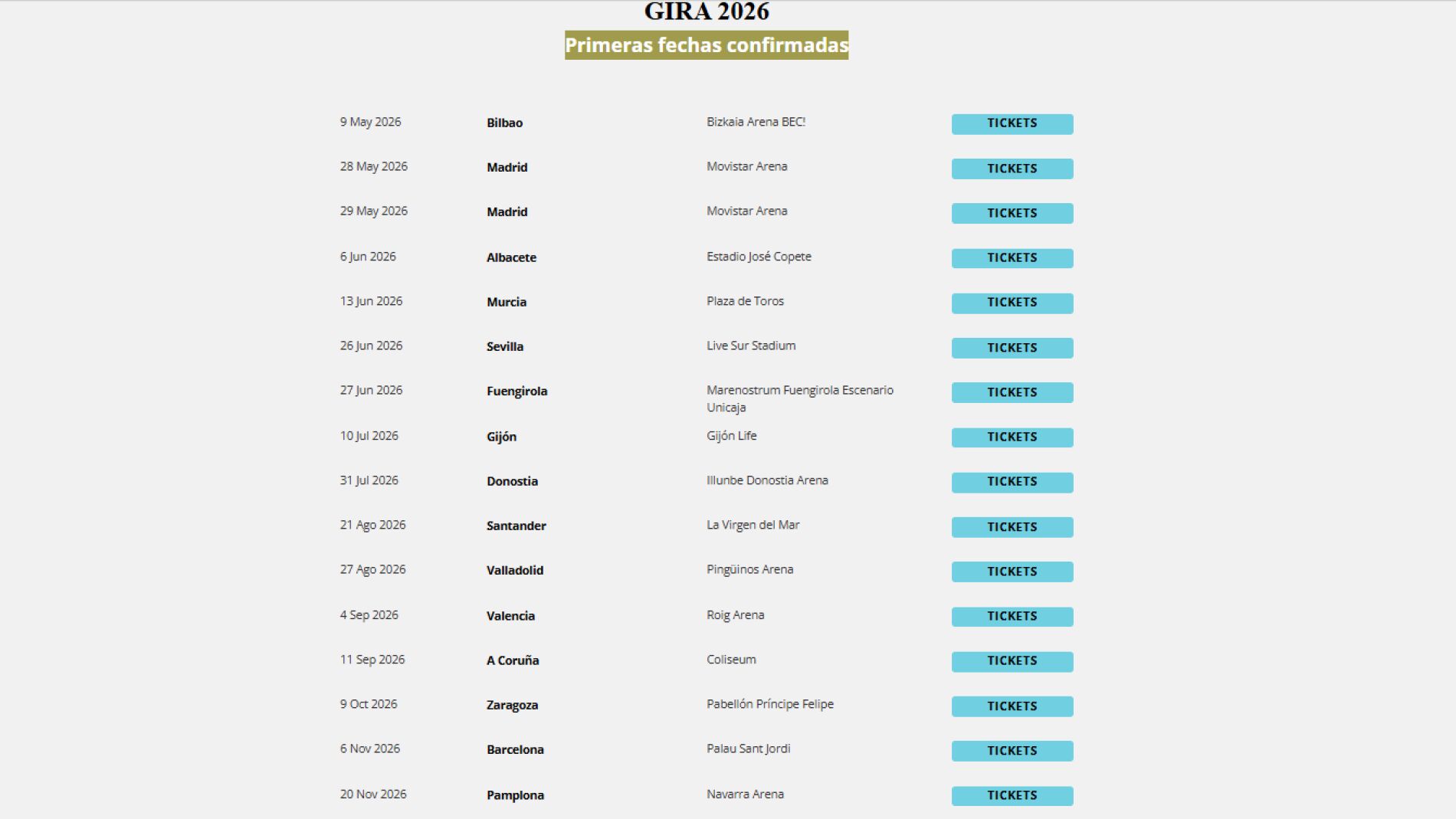Click TICKETS for Fuengirola Marenostrum show

(x=1012, y=392)
